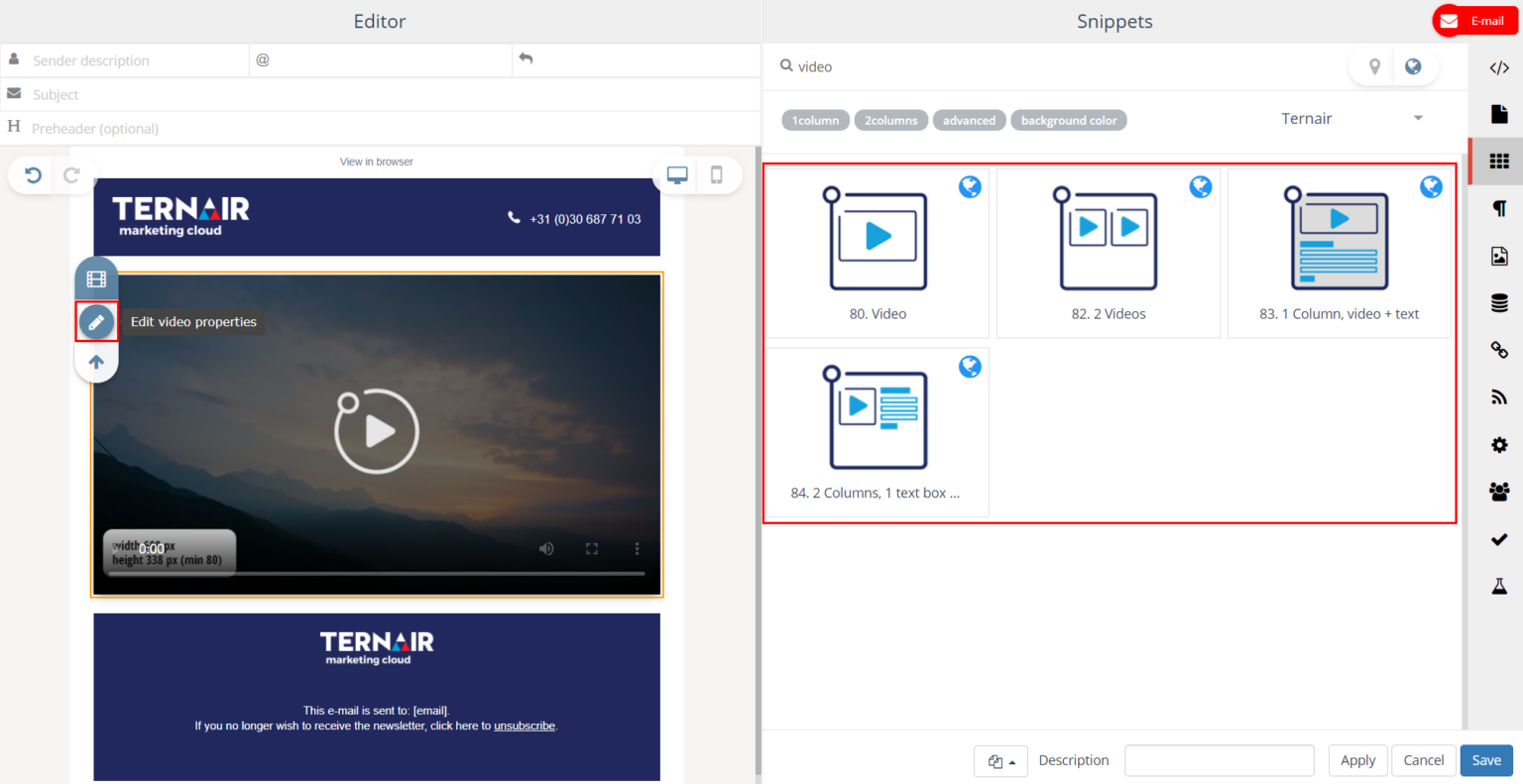
Task: Filter snippets by 2columns tag
Action: (x=891, y=120)
